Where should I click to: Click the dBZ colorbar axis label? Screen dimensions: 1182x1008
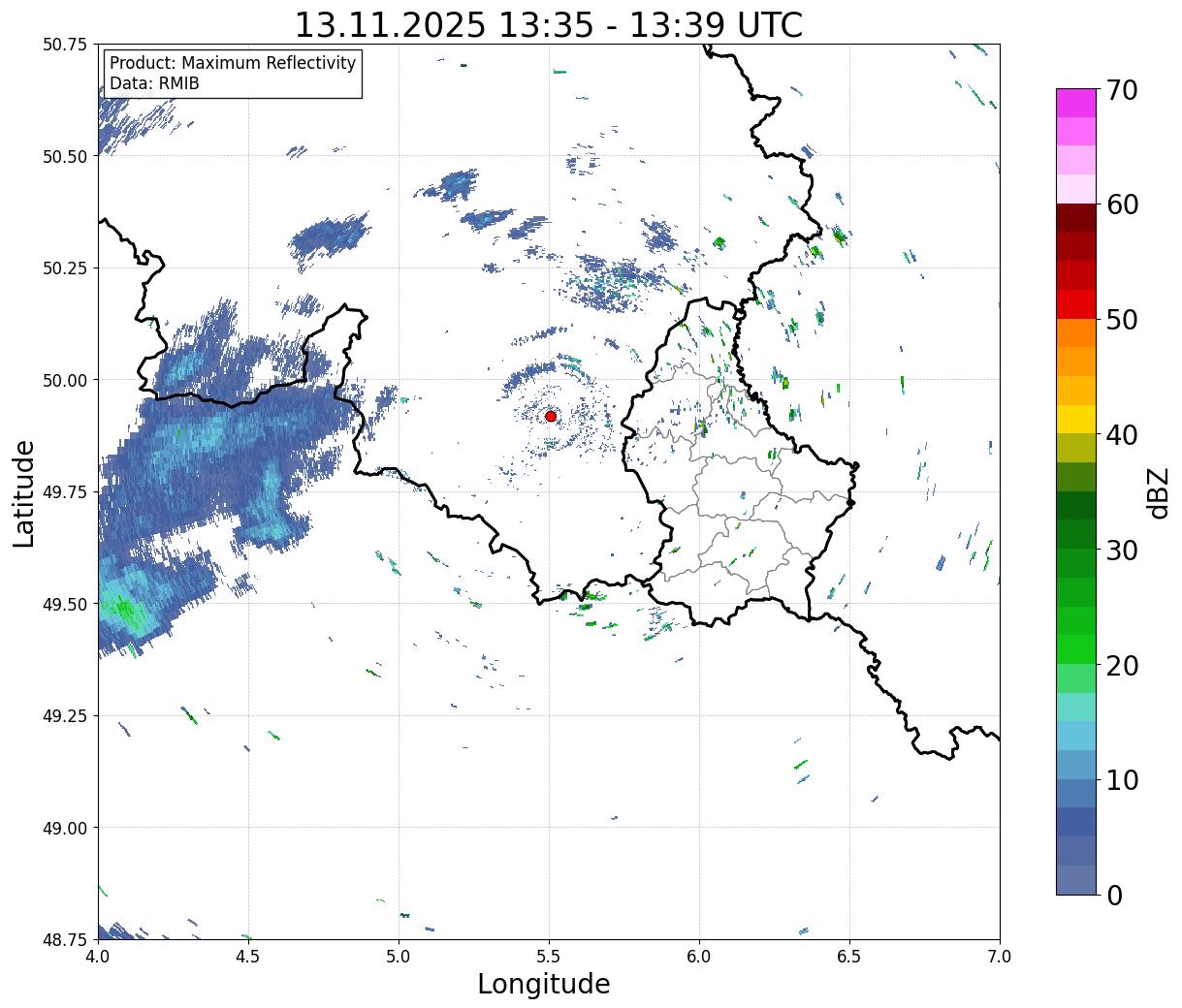pyautogui.click(x=1159, y=492)
